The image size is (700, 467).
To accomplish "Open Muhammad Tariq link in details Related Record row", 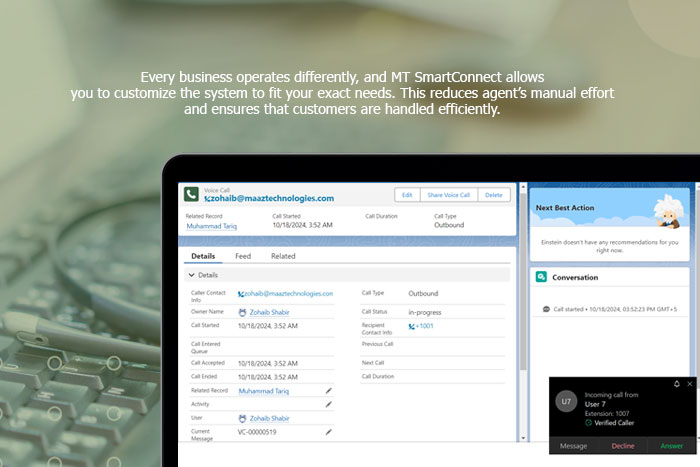I will 264,391.
